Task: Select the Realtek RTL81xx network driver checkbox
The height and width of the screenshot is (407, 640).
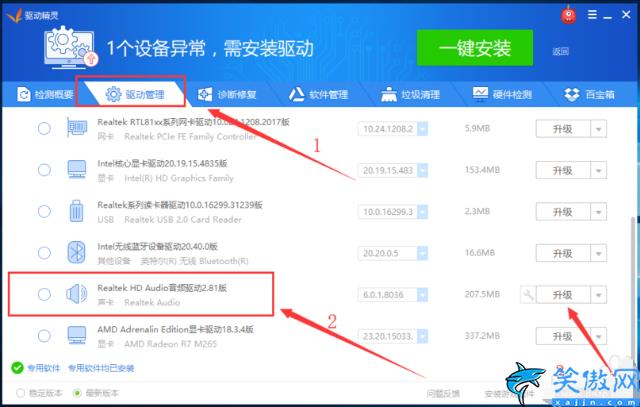Action: pos(44,129)
